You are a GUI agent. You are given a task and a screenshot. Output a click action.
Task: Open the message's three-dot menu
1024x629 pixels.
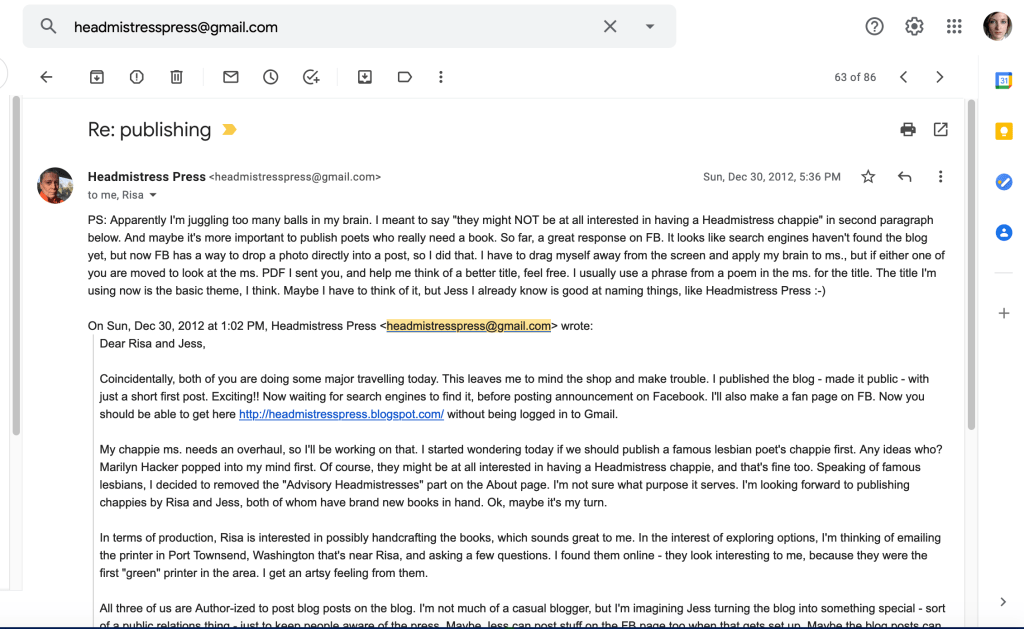pyautogui.click(x=941, y=177)
